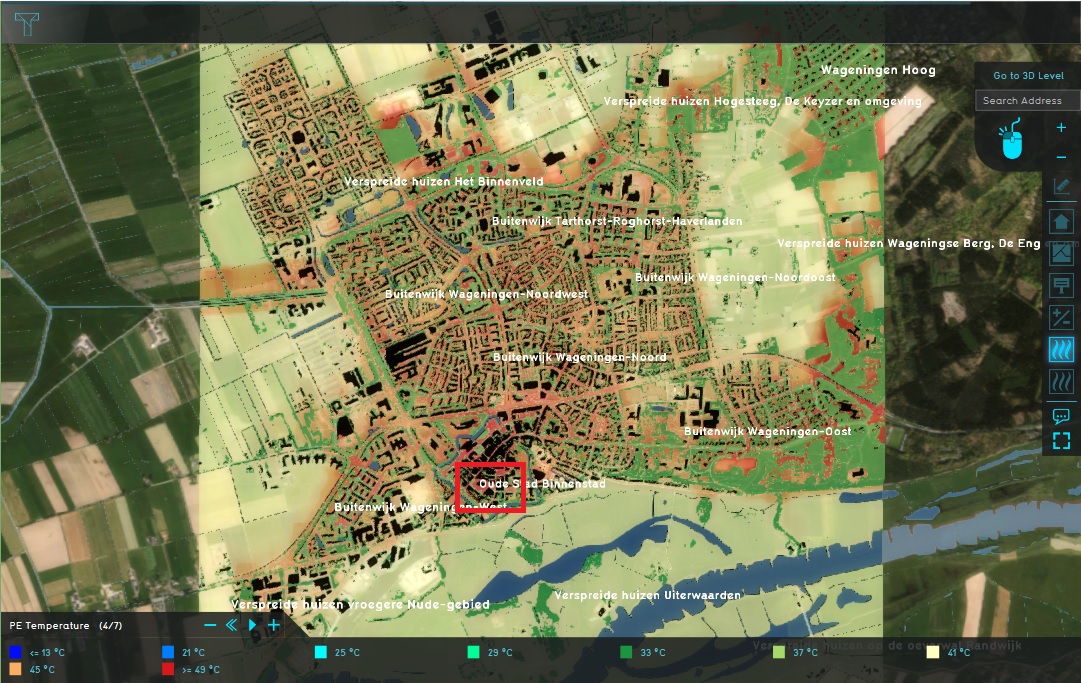1081x683 pixels.
Task: Step to previous timeframe with minus
Action: coord(210,625)
